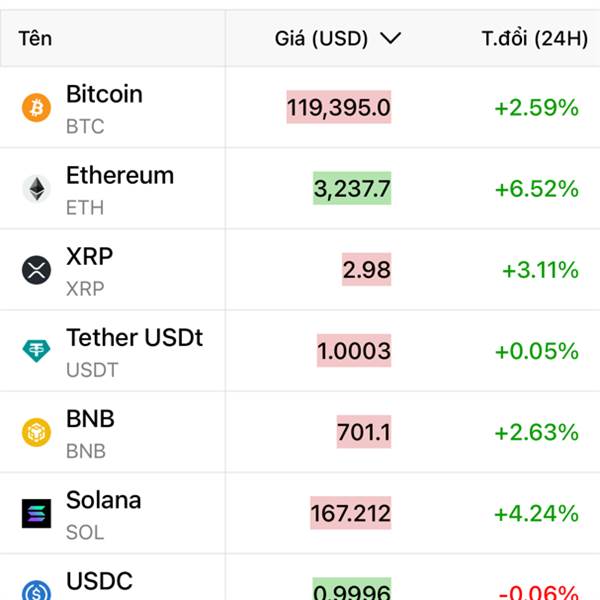Click the Solana logo icon
The image size is (600, 600).
pyautogui.click(x=36, y=514)
